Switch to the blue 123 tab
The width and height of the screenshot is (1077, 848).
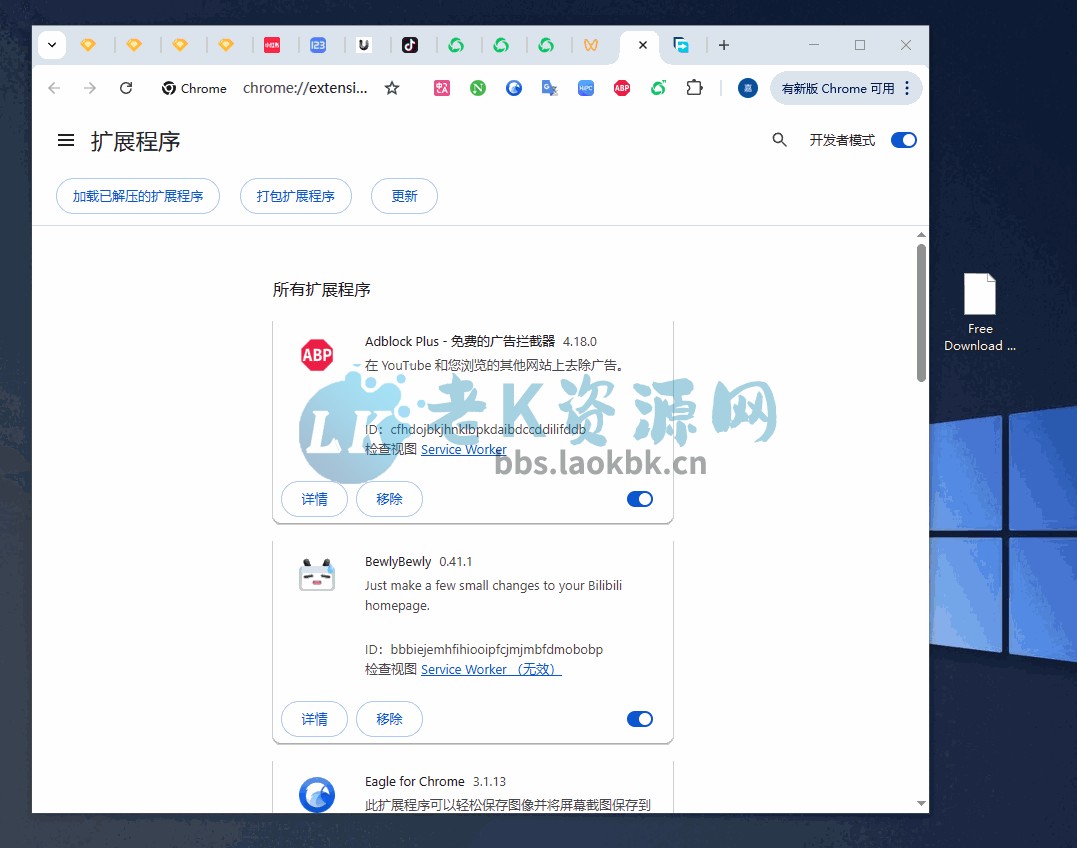[317, 45]
